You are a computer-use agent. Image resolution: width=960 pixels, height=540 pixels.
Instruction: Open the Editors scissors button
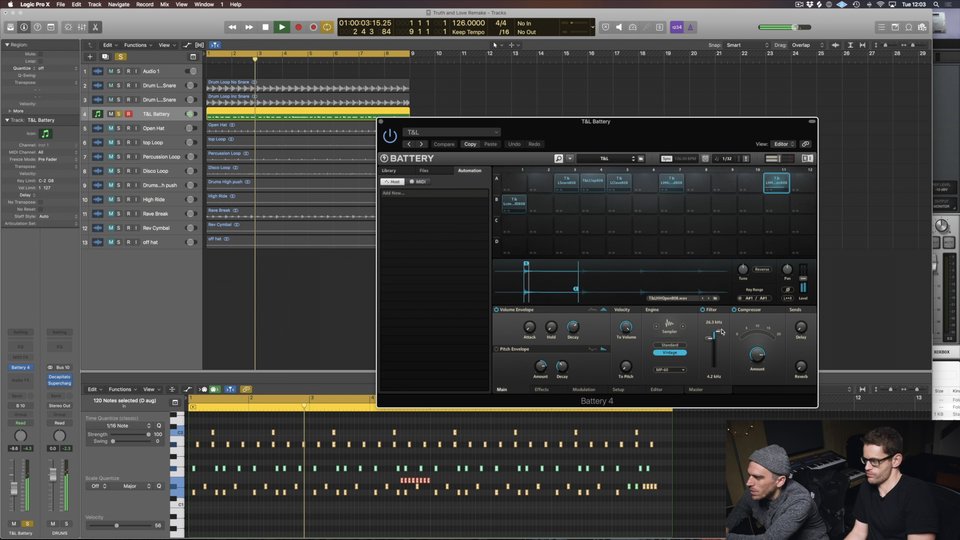95,27
